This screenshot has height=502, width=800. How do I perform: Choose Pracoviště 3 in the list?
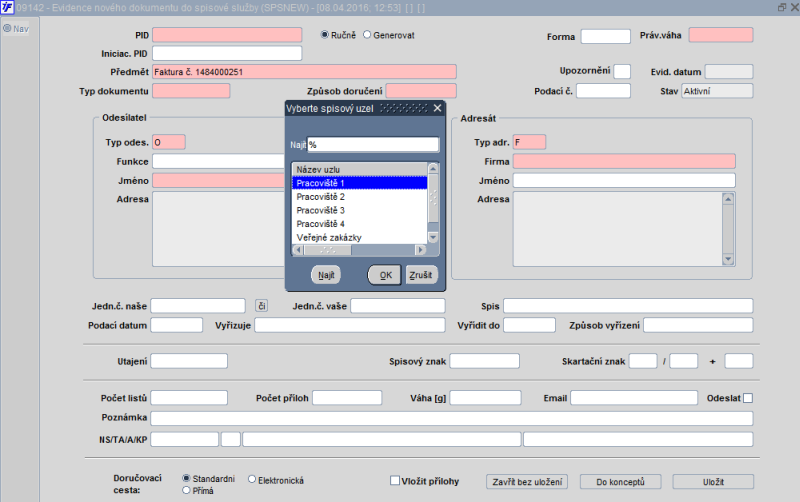(x=359, y=210)
